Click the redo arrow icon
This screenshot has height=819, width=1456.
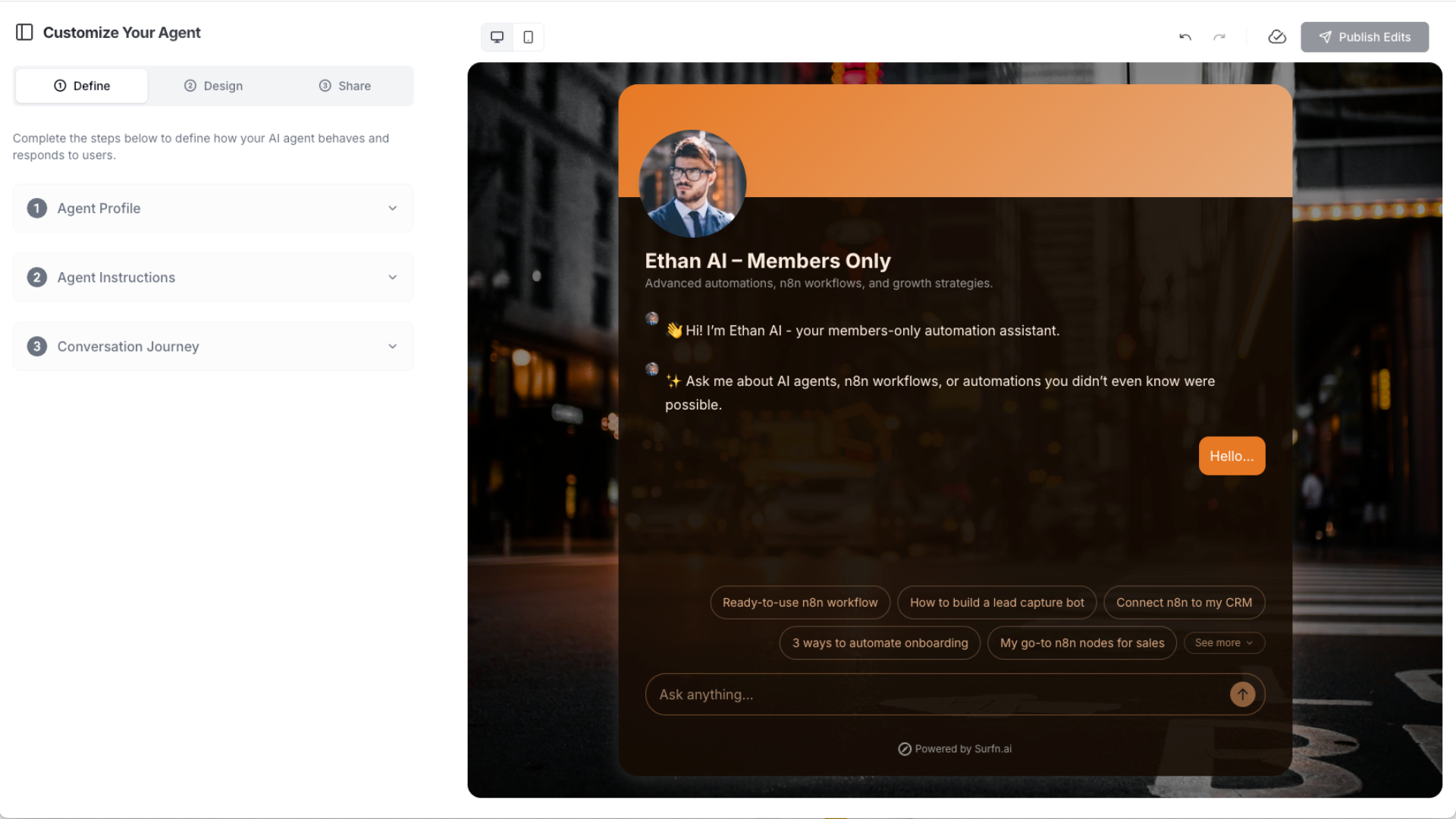[1219, 36]
